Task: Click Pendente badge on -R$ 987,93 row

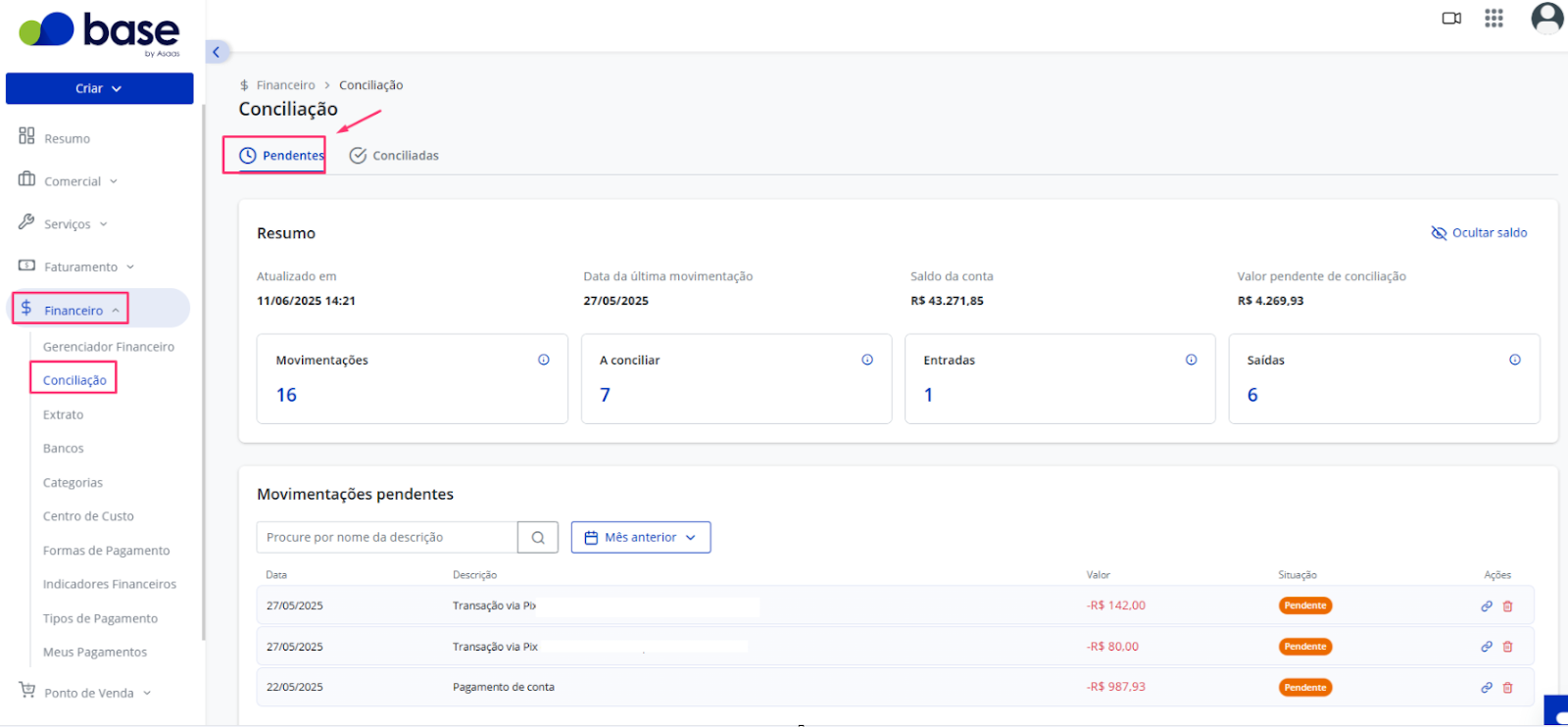Action: coord(1305,688)
